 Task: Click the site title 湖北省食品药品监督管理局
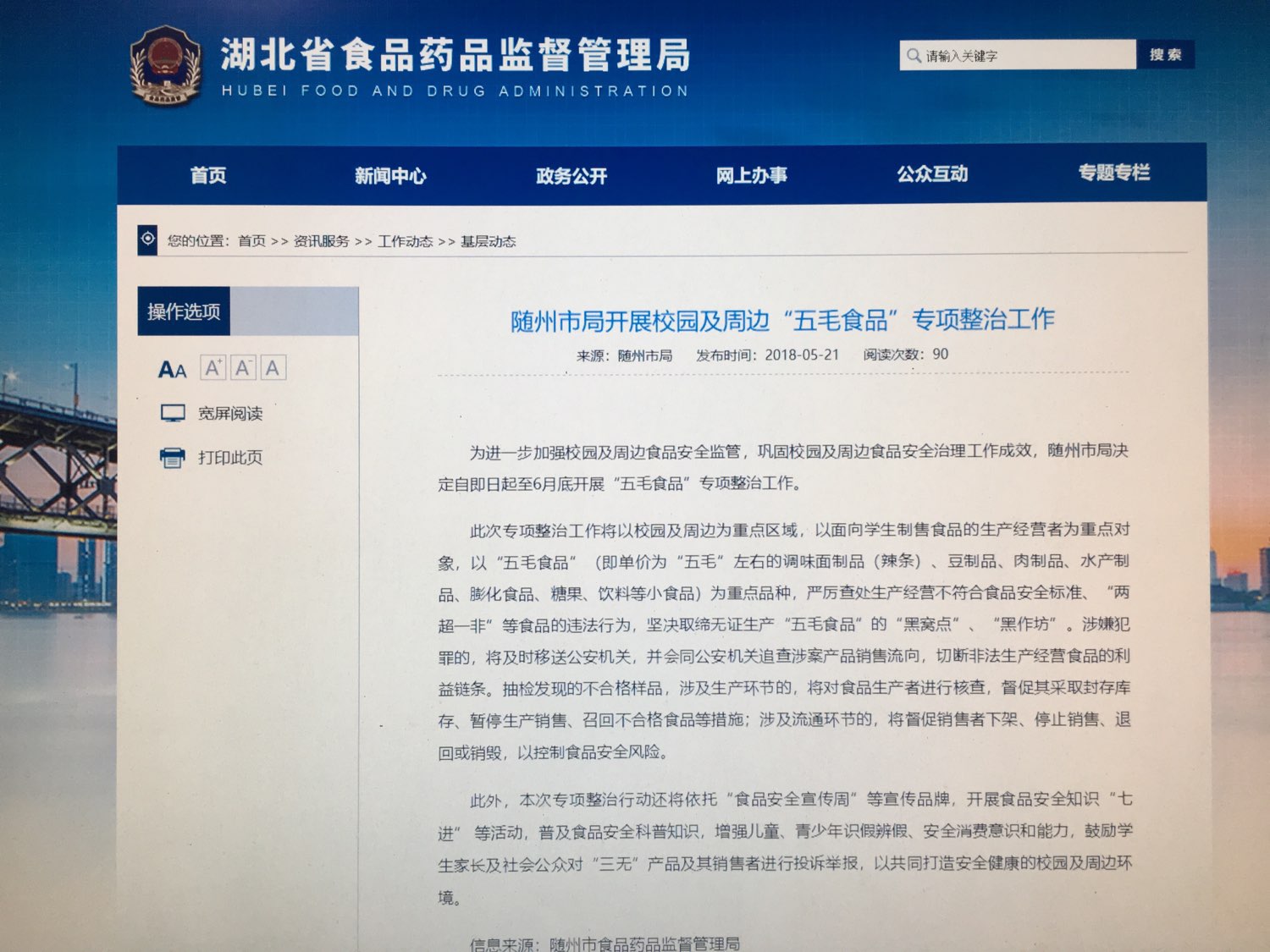tap(456, 55)
